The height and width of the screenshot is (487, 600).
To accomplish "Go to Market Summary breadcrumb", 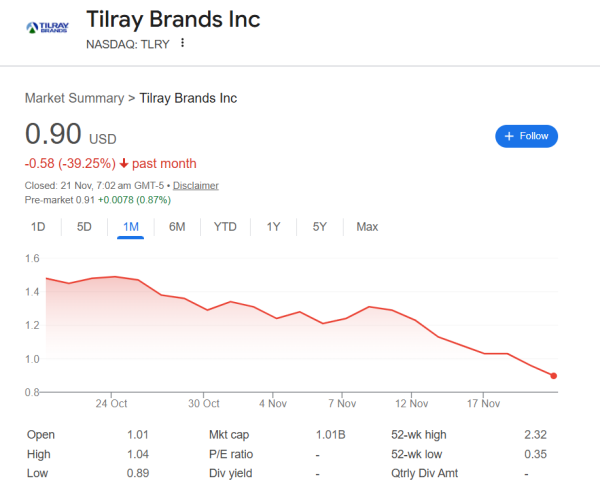I will pyautogui.click(x=75, y=98).
